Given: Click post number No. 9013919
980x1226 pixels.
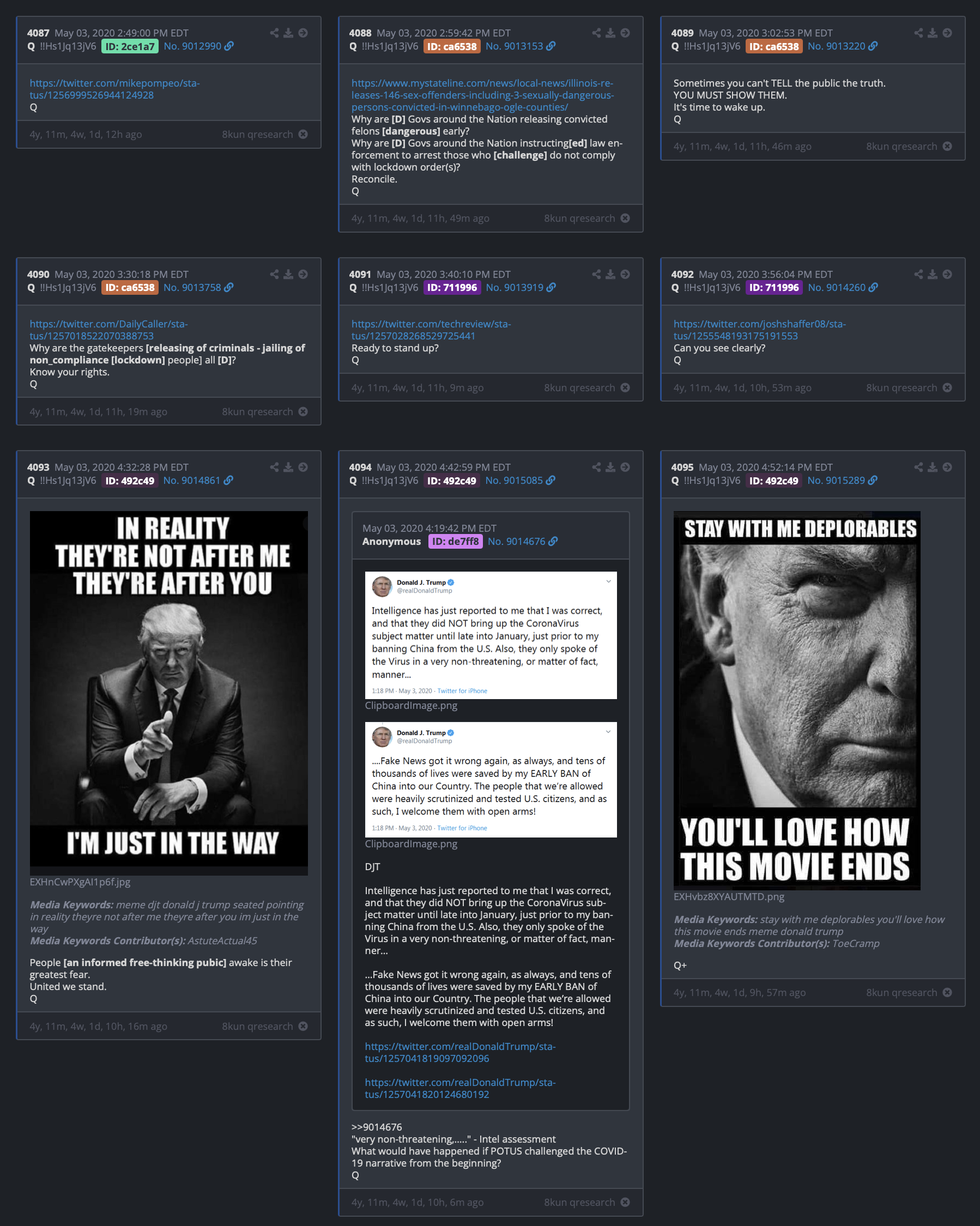Looking at the screenshot, I should point(514,287).
